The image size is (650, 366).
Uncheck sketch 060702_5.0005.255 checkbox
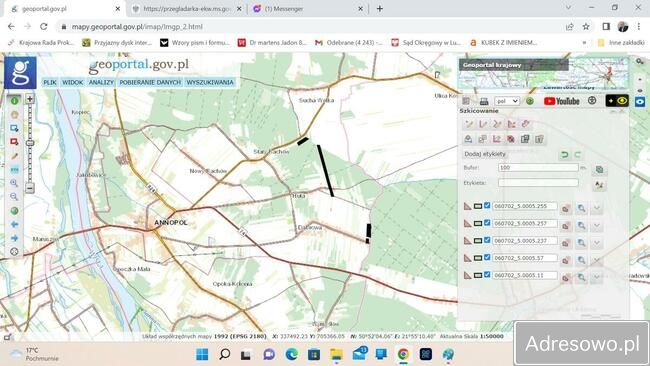coord(487,206)
